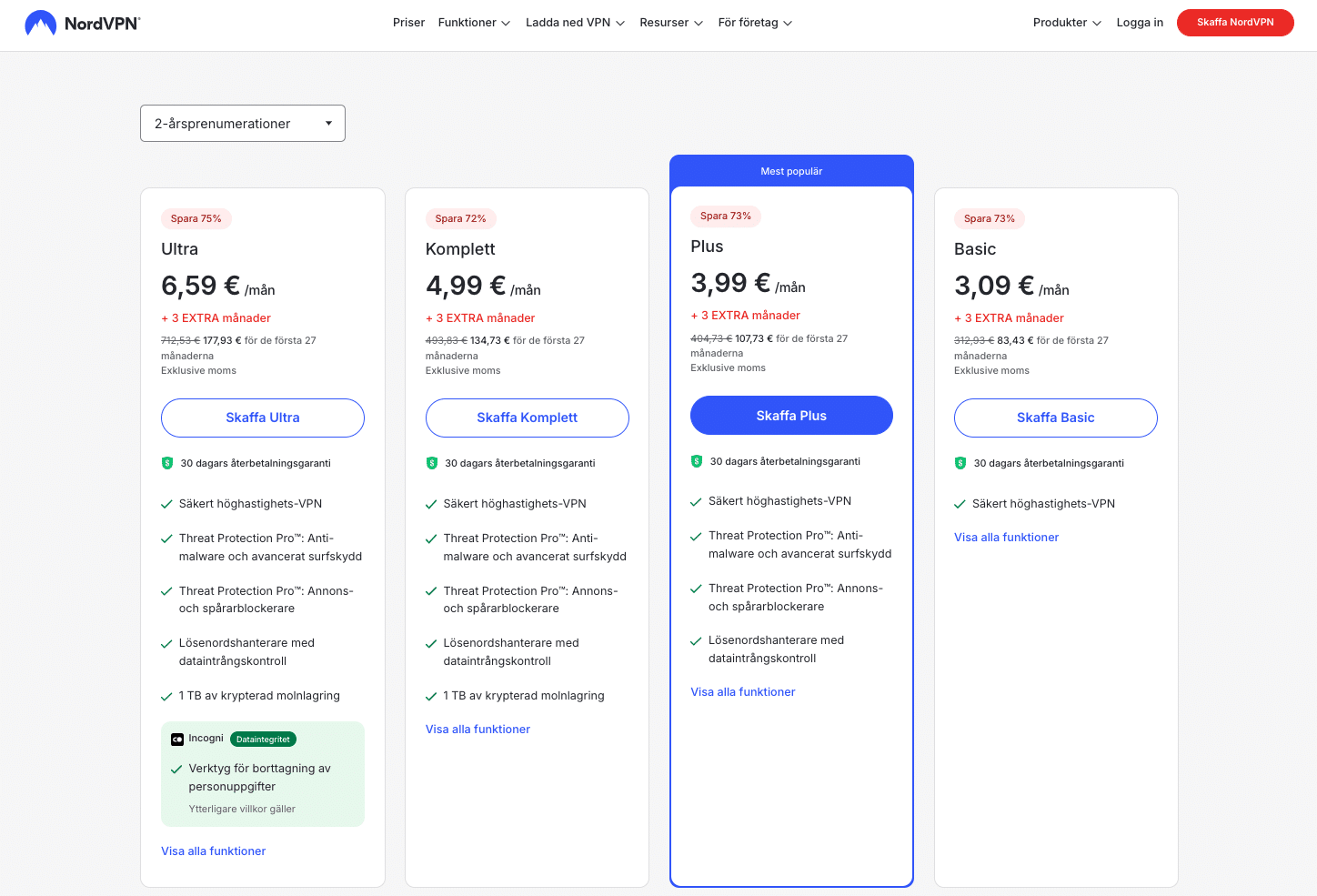Click the Skaffa Basic button
Viewport: 1317px width, 896px height.
pyautogui.click(x=1056, y=418)
